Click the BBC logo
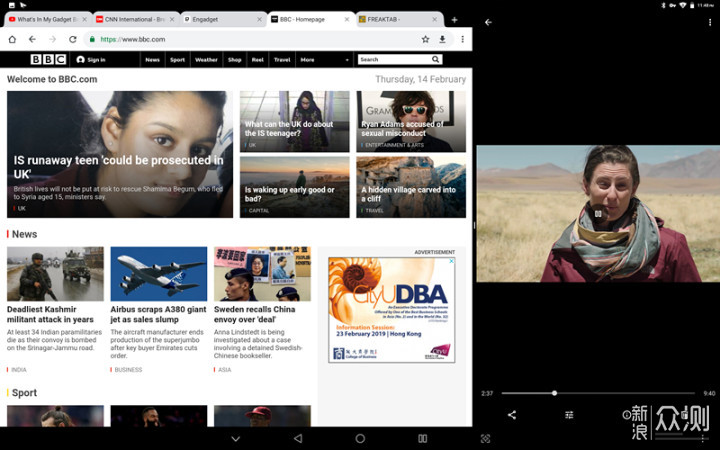This screenshot has height=450, width=720. click(x=48, y=59)
